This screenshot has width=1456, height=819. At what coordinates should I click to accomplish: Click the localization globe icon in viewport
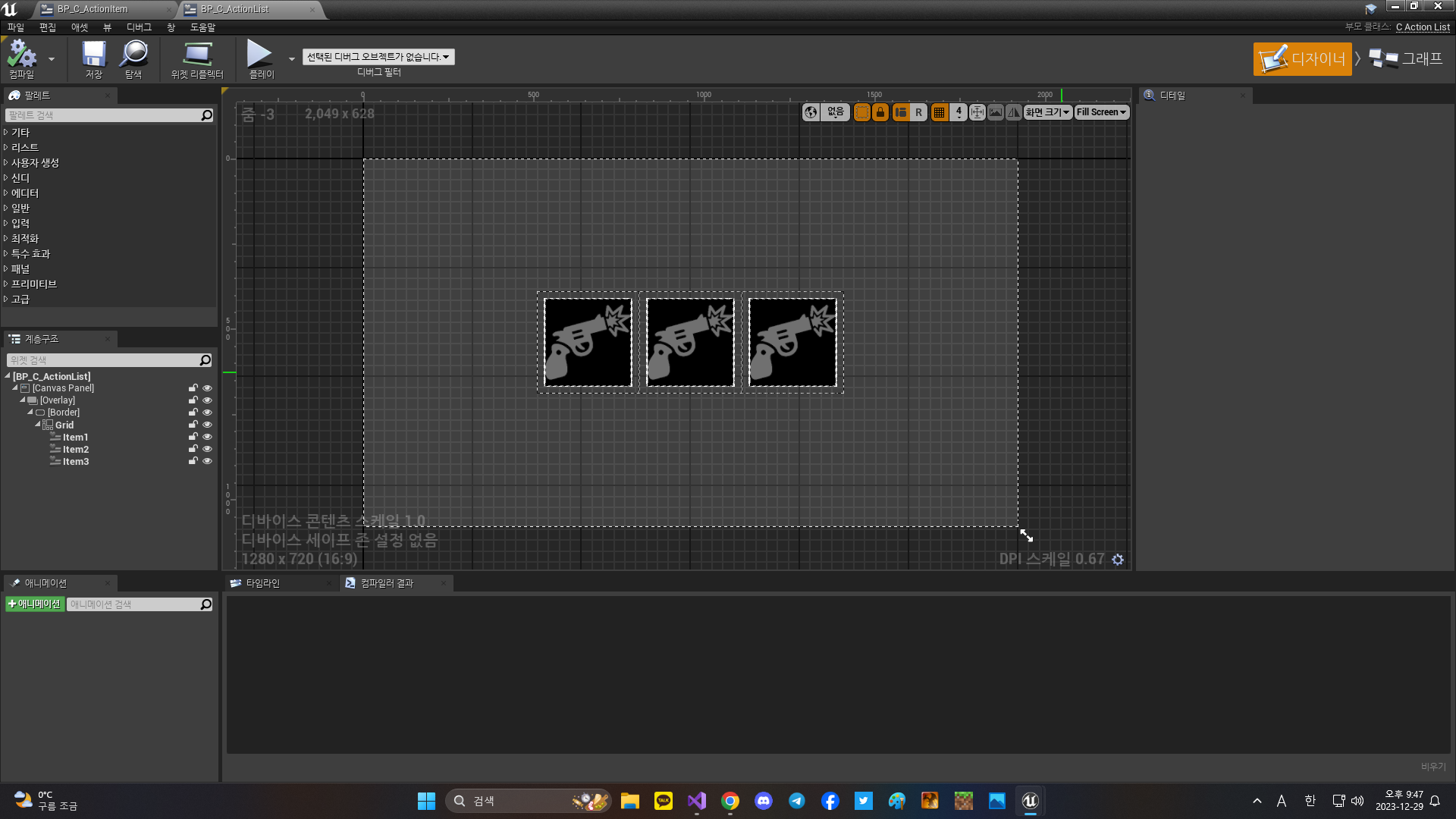pyautogui.click(x=811, y=112)
